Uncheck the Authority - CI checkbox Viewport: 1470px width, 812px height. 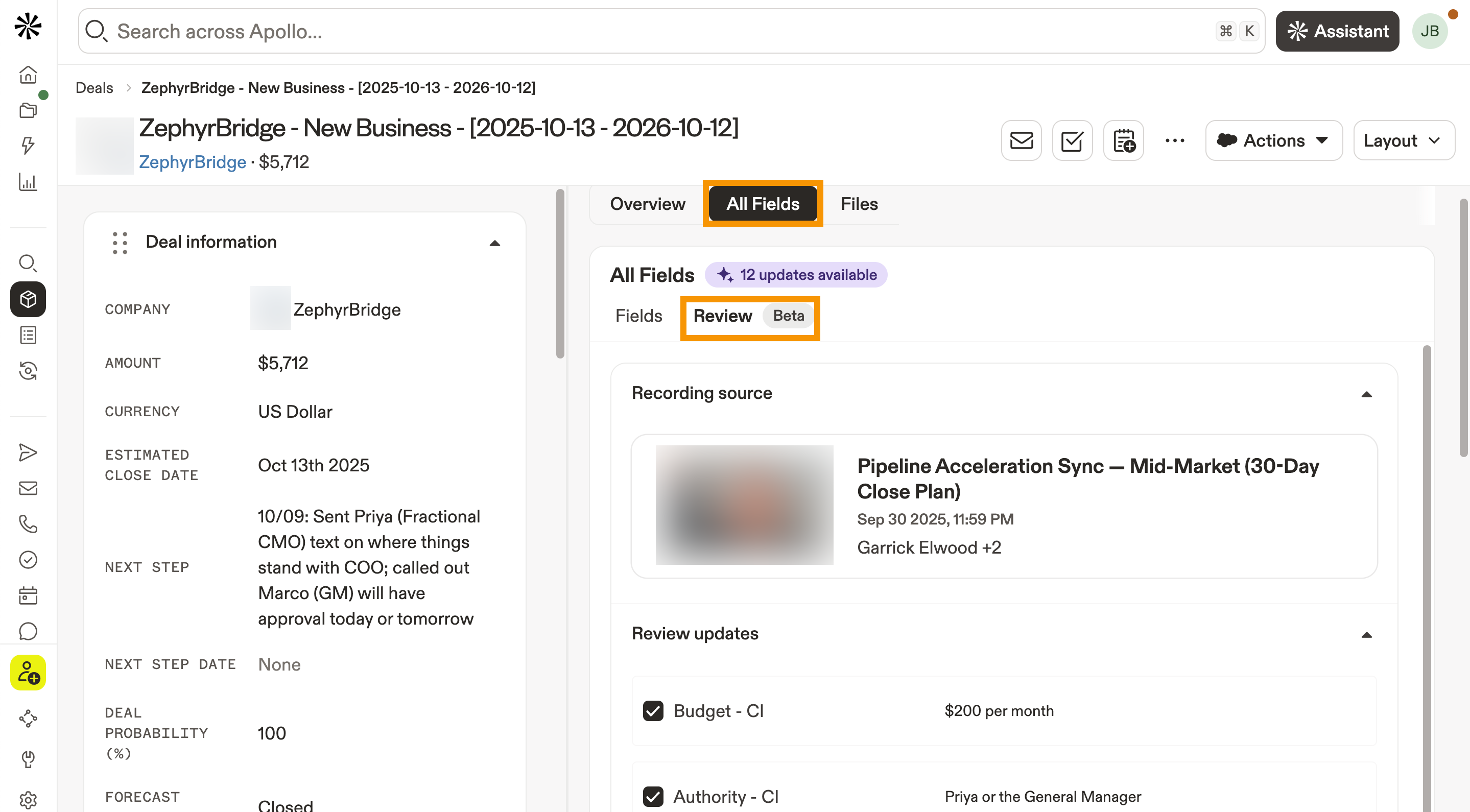653,796
